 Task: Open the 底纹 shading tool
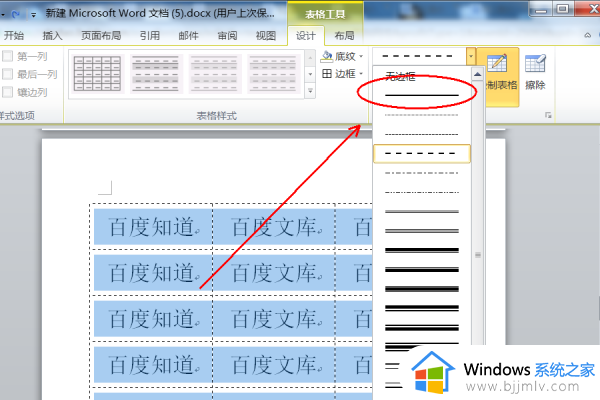pyautogui.click(x=339, y=57)
